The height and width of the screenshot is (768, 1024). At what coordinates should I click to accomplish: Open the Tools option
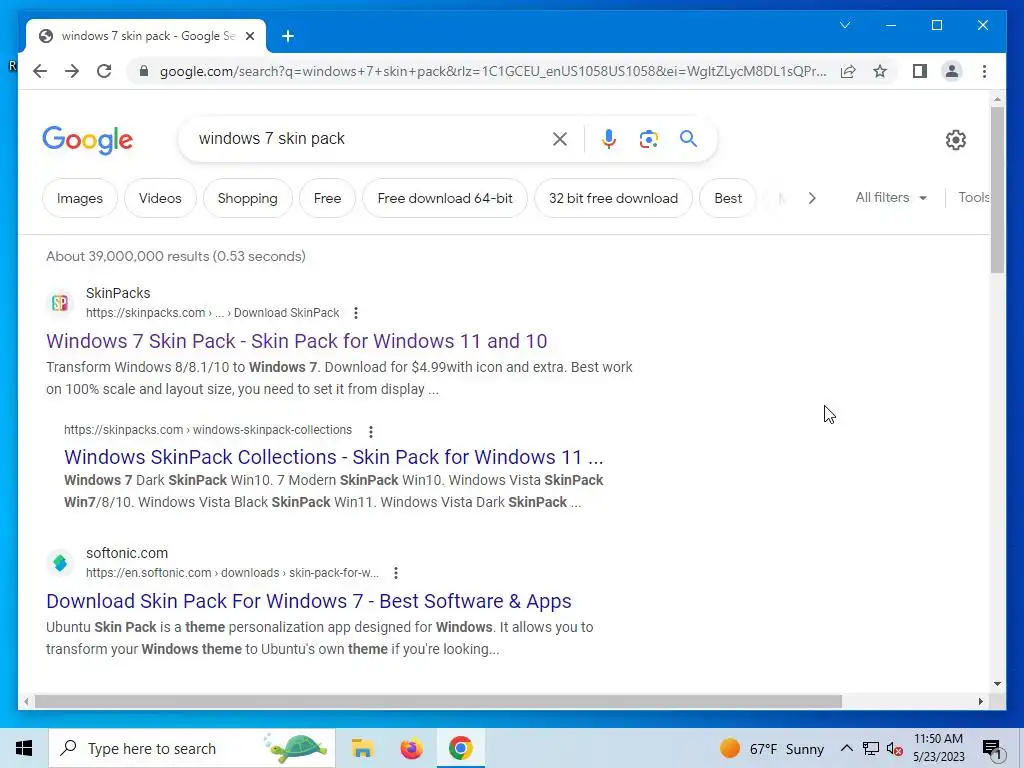pyautogui.click(x=973, y=197)
